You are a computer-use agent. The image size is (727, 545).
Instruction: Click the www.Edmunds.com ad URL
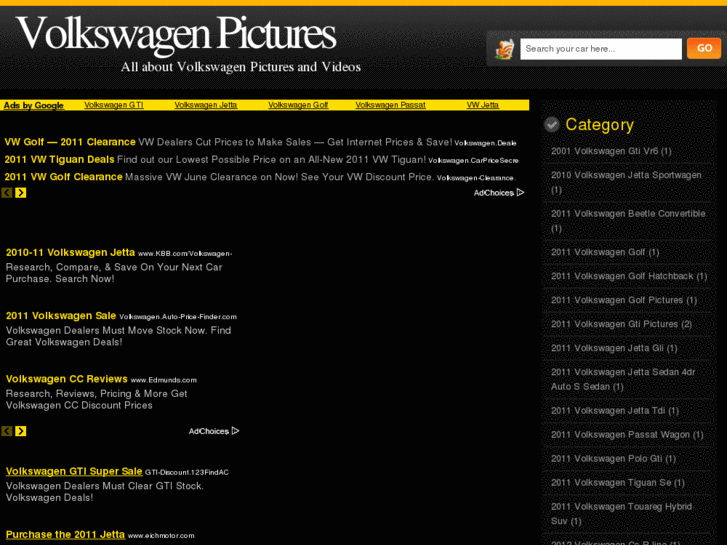click(164, 380)
